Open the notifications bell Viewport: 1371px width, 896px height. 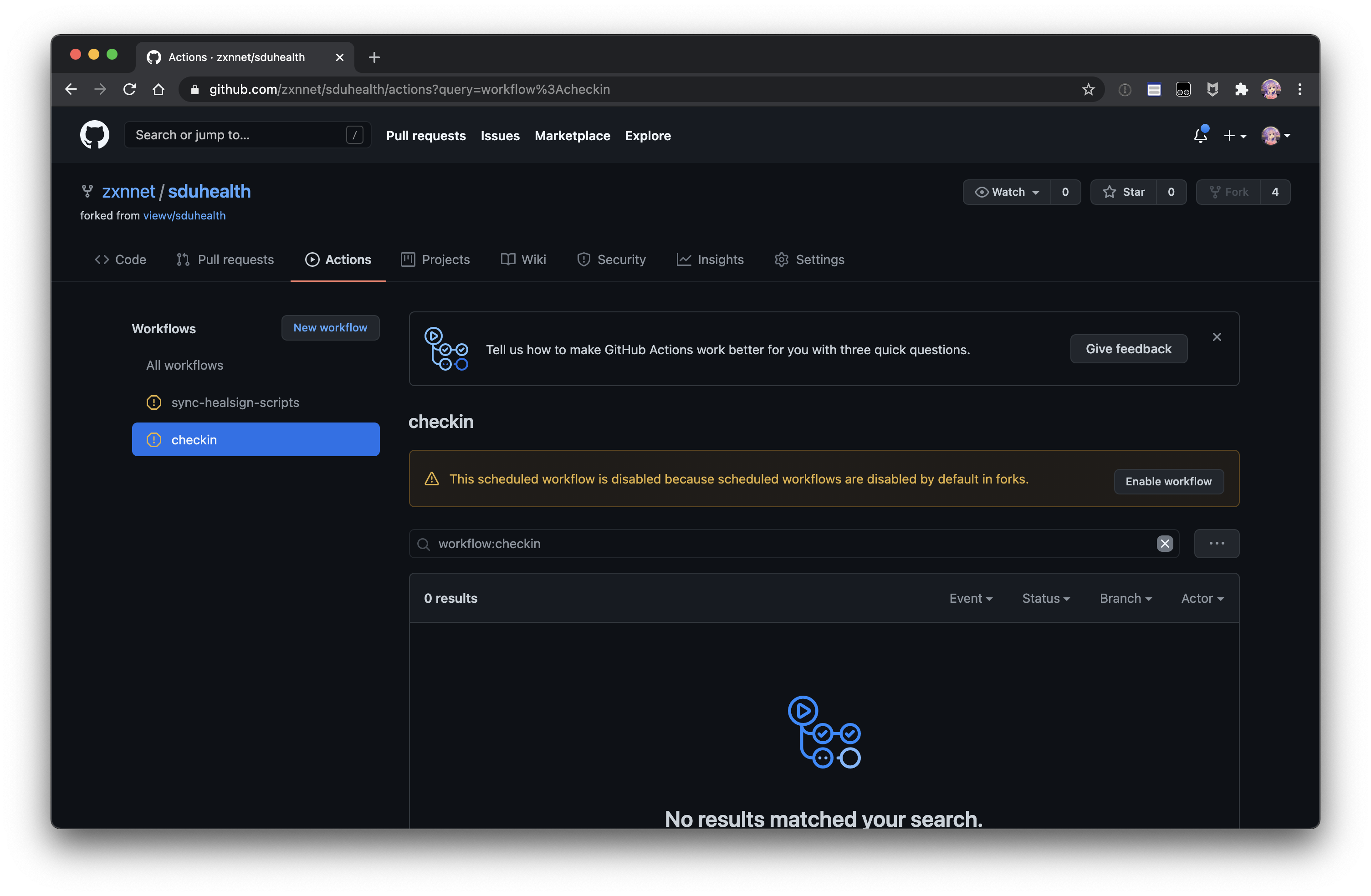[x=1201, y=135]
